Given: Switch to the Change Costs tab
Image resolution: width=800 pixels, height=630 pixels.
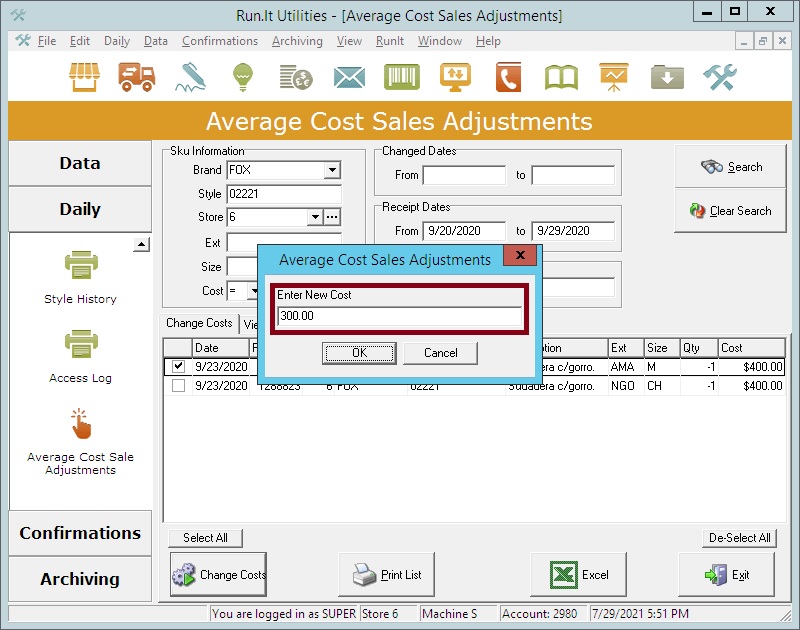Looking at the screenshot, I should [199, 323].
